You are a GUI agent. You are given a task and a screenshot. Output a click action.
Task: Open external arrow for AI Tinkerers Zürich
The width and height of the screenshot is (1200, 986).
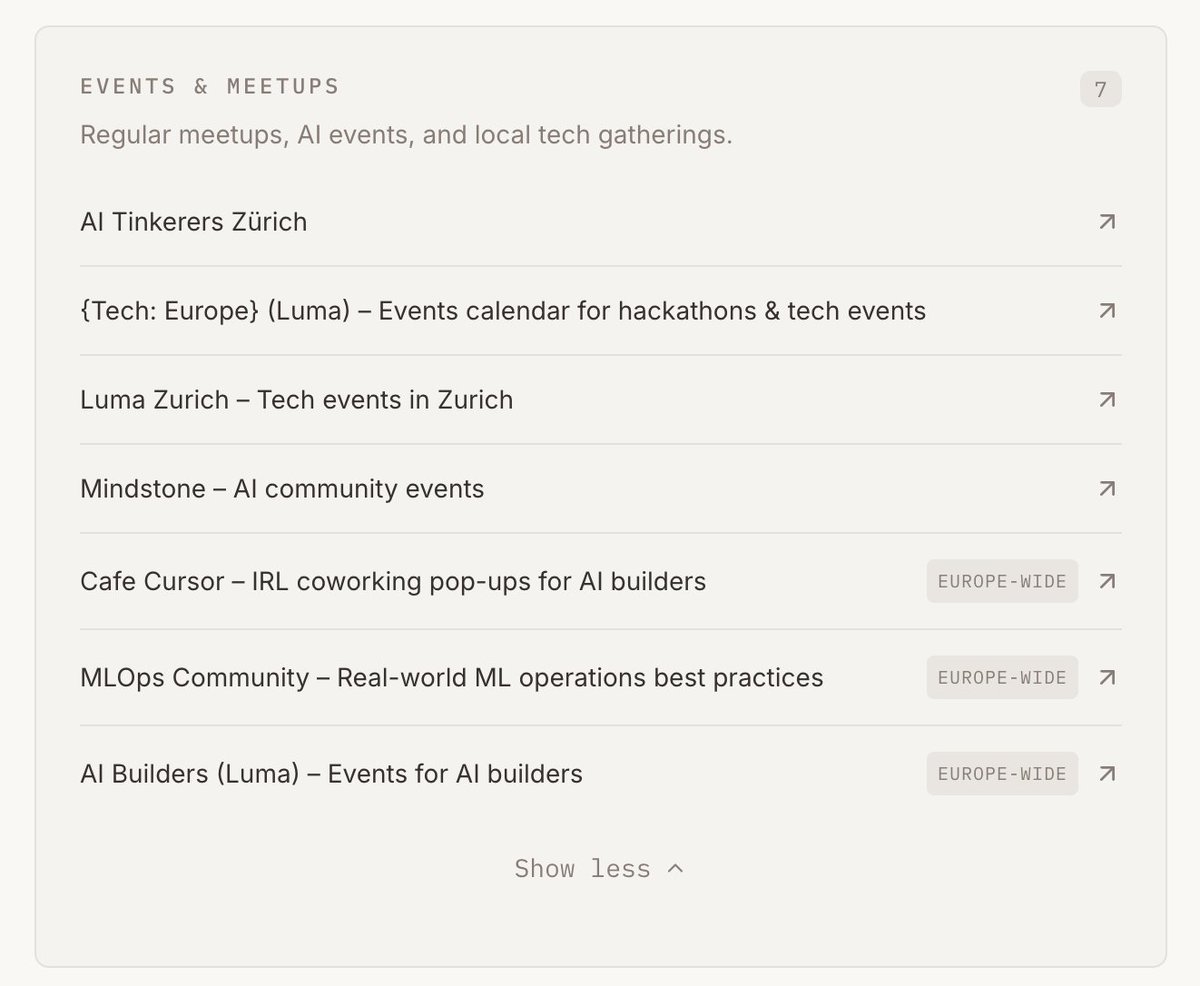(1106, 222)
